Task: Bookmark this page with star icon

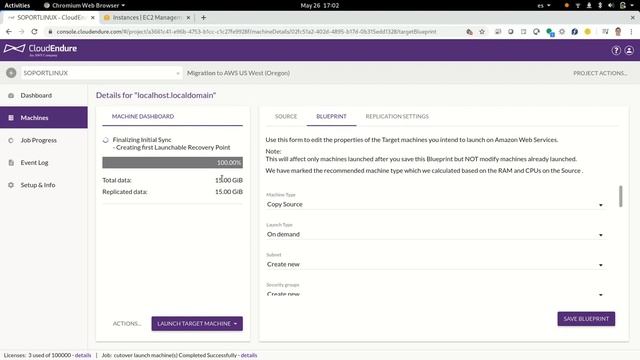Action: tap(482, 31)
